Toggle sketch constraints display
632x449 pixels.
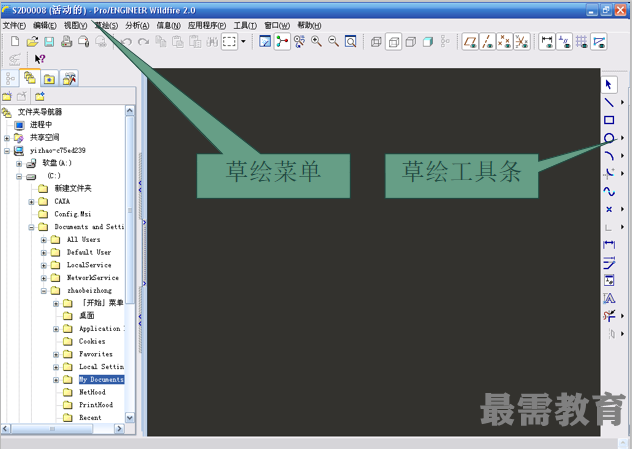pyautogui.click(x=564, y=42)
